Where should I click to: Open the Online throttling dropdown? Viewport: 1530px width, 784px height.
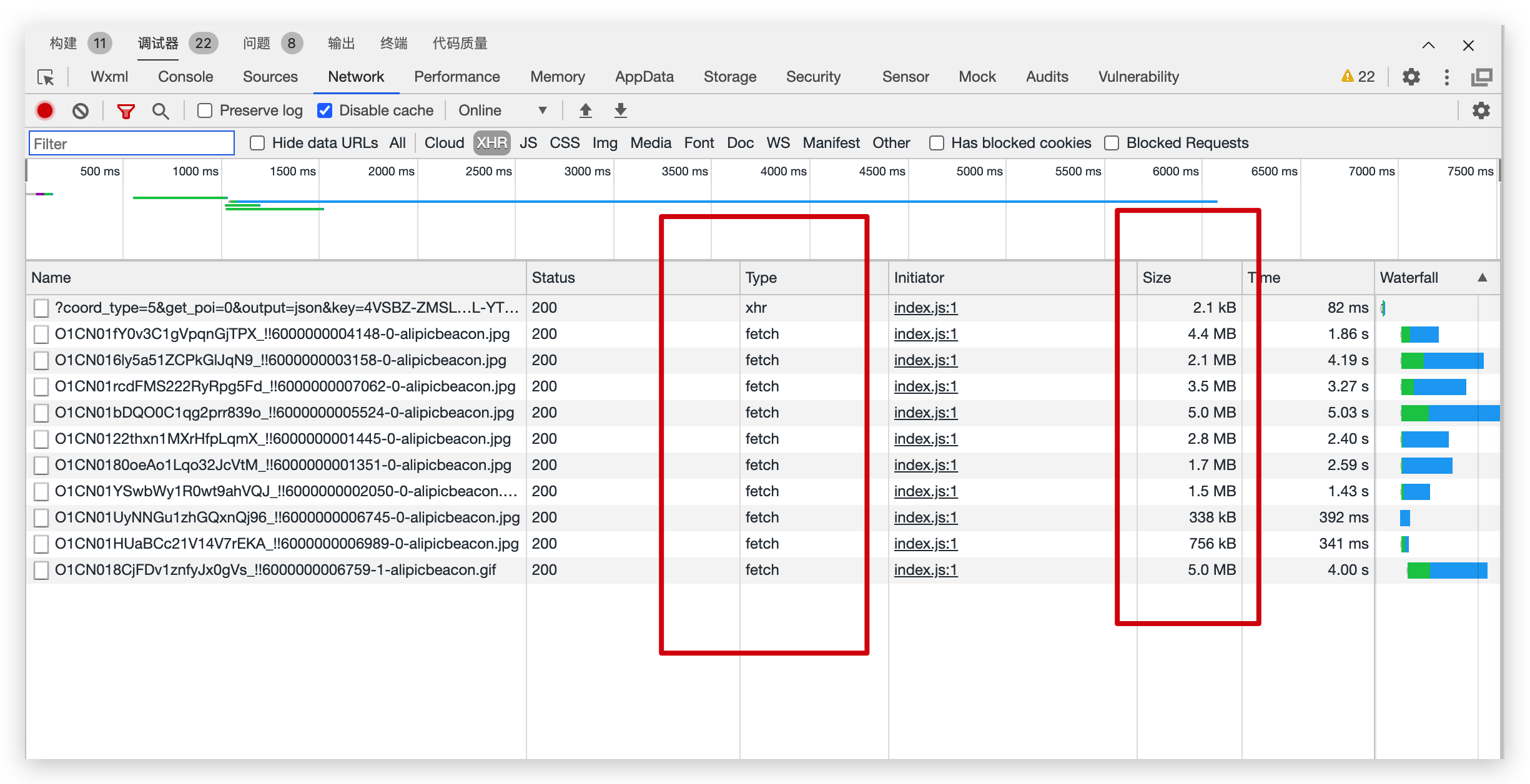(502, 110)
